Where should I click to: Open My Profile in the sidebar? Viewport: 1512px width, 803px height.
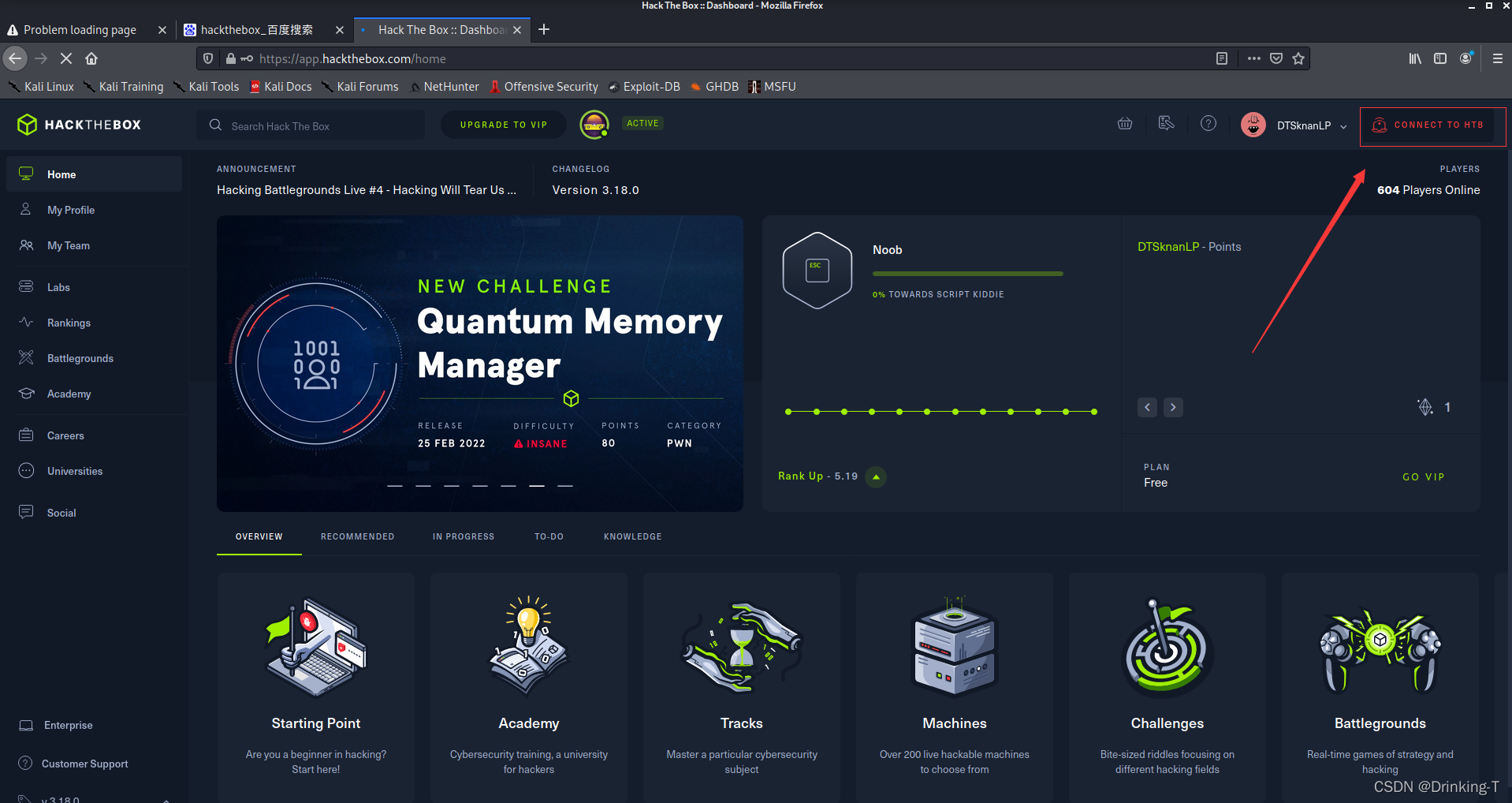95,210
